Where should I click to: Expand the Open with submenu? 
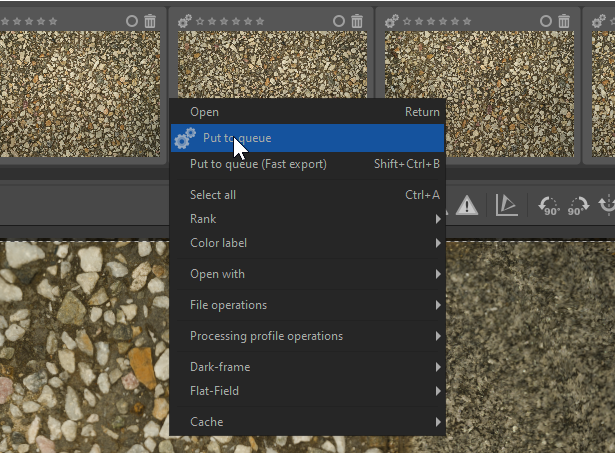[x=308, y=274]
